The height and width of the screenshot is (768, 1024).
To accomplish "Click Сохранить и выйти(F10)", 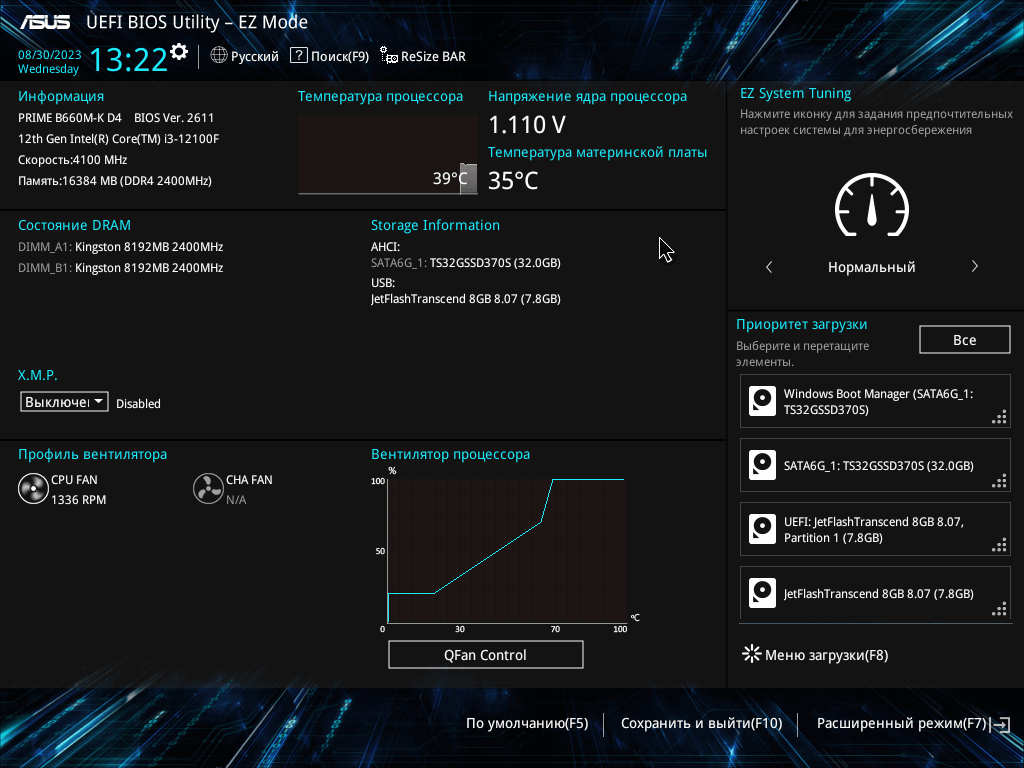I will [x=701, y=724].
